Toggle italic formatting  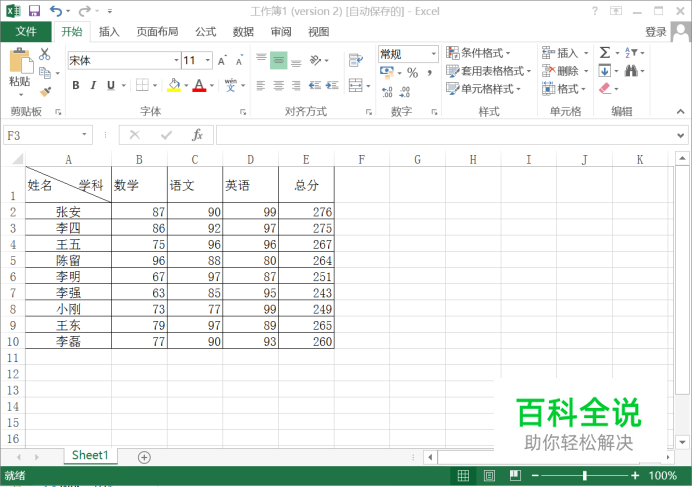[93, 85]
